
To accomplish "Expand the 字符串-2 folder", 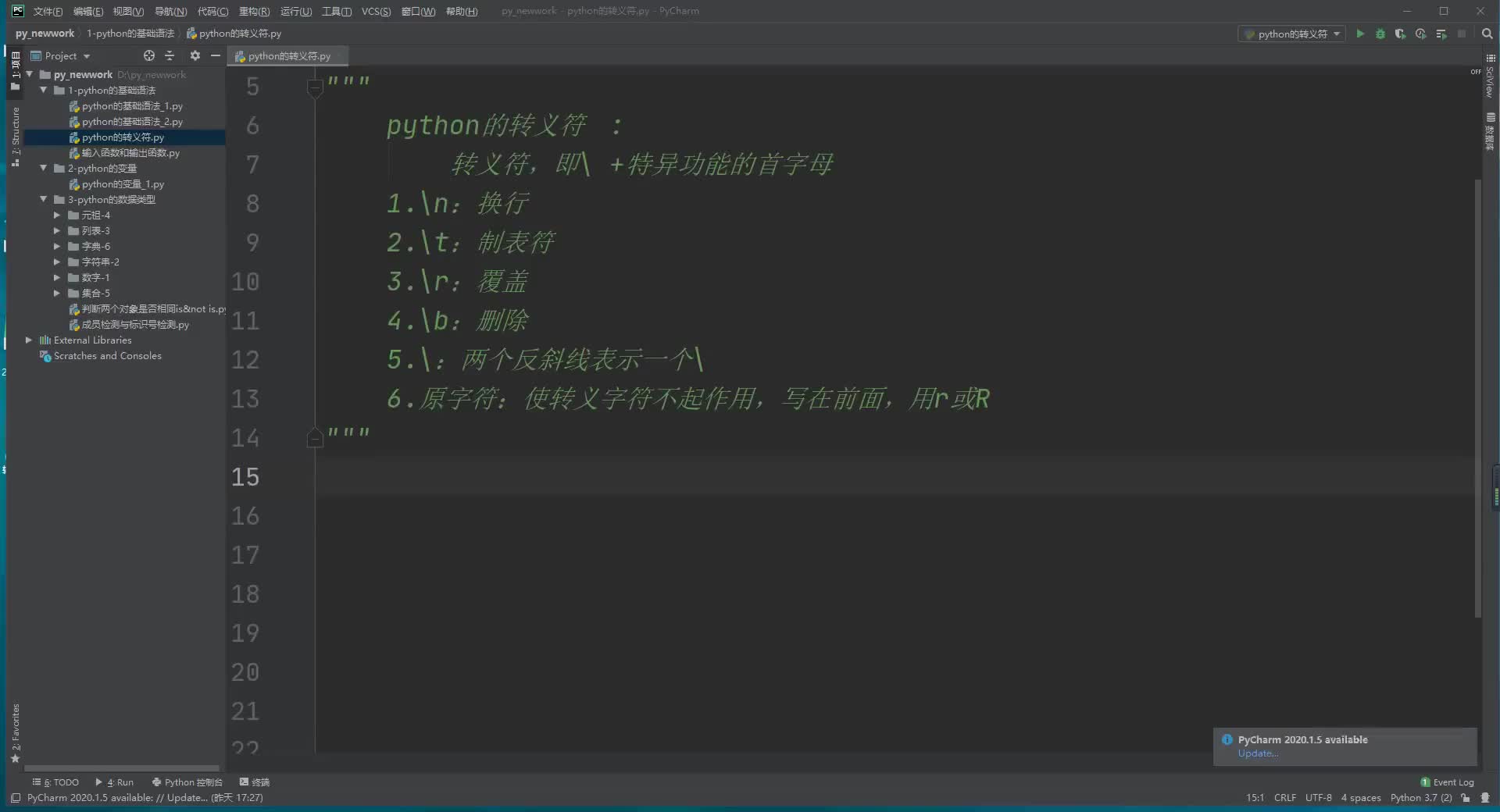I will 56,262.
